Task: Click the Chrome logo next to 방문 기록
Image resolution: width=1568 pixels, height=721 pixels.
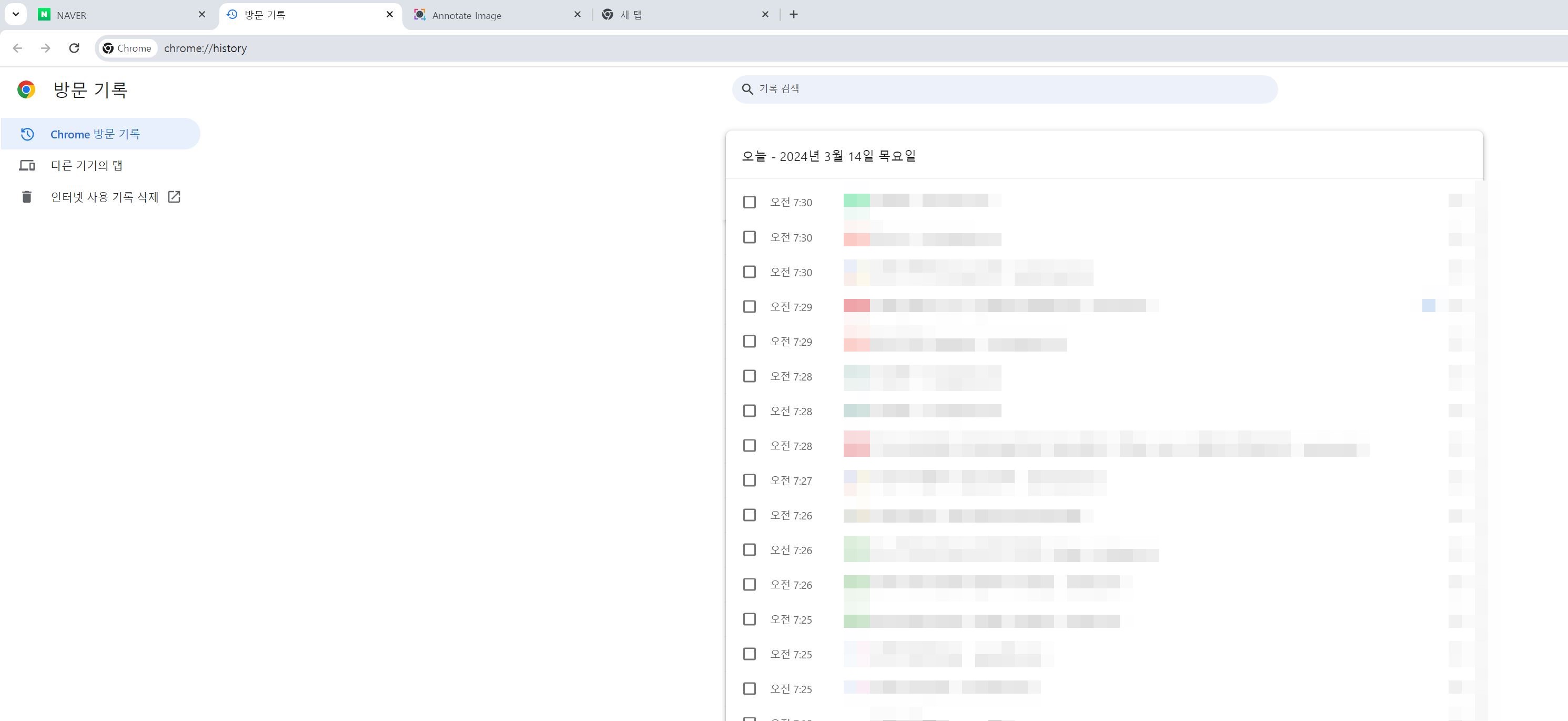Action: 26,89
